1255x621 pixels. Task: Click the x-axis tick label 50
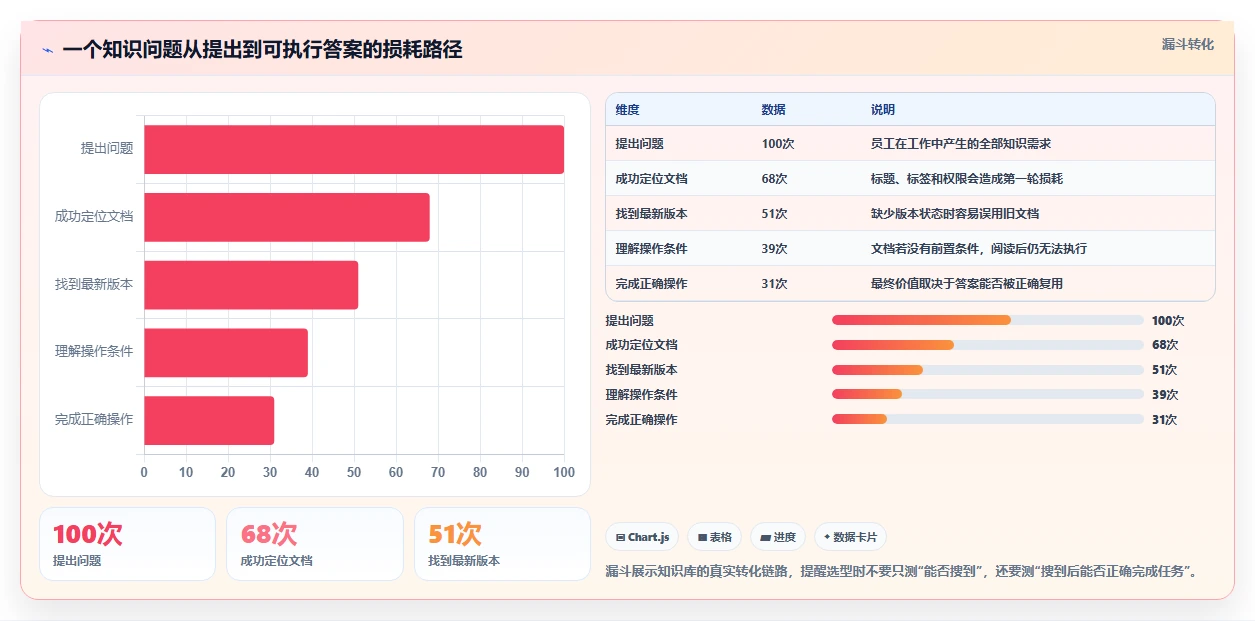[x=354, y=473]
